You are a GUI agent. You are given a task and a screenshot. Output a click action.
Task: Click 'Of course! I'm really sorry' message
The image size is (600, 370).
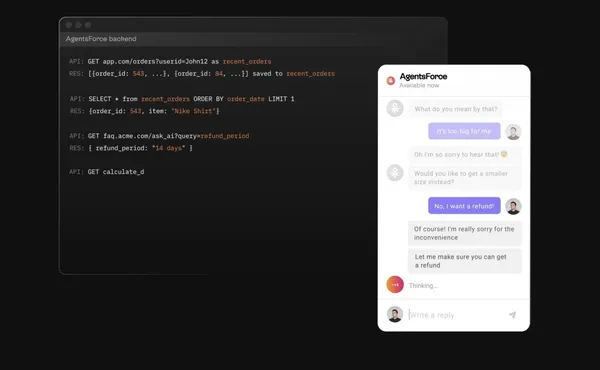click(465, 233)
